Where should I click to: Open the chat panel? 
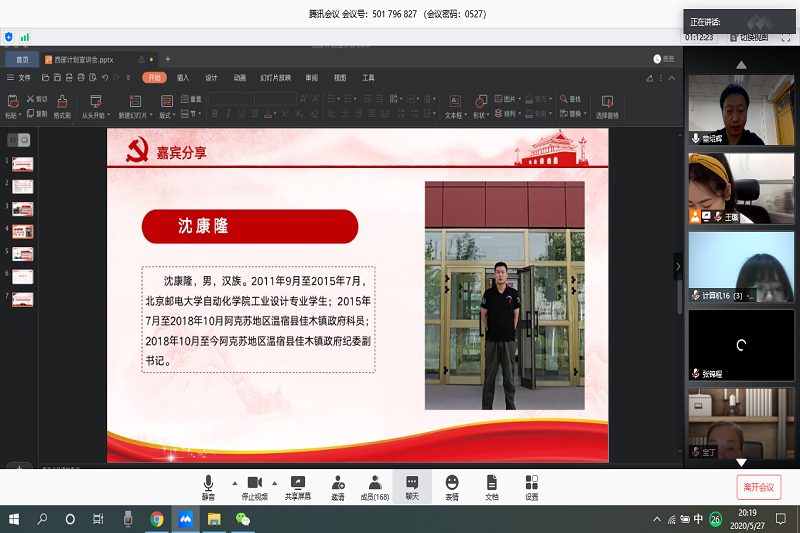pos(412,486)
